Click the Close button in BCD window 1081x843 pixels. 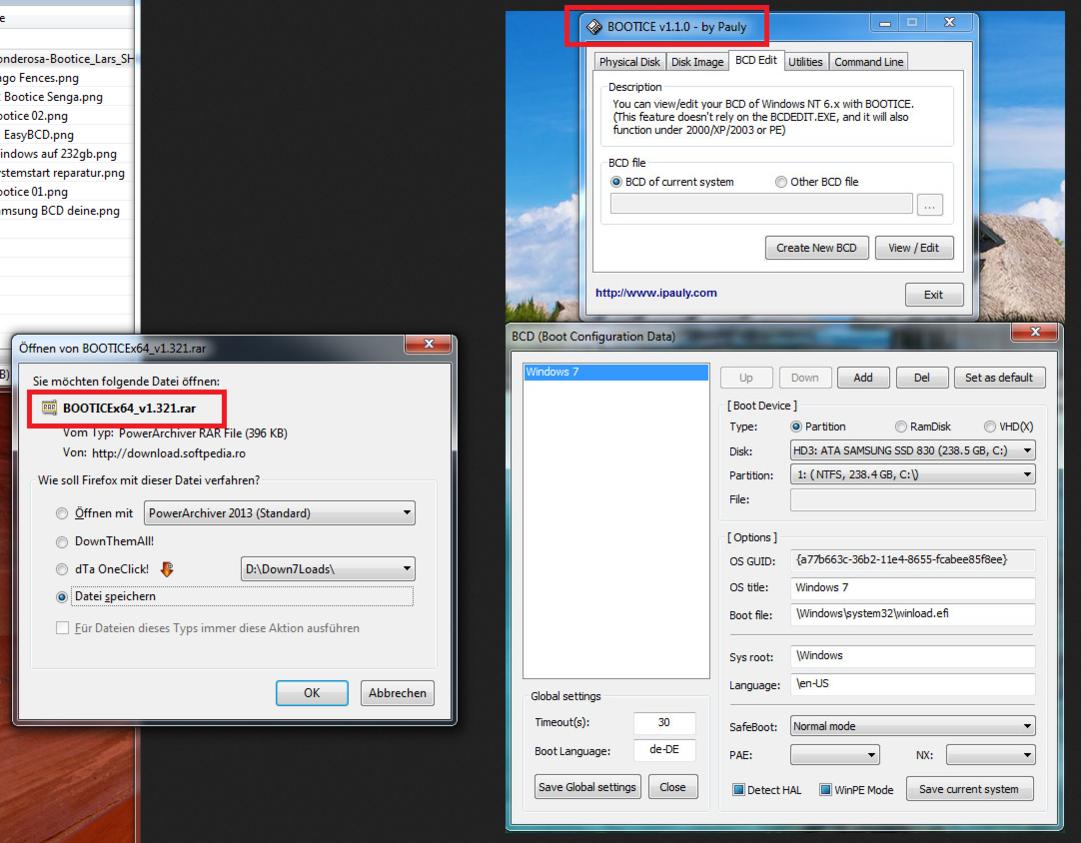coord(672,786)
